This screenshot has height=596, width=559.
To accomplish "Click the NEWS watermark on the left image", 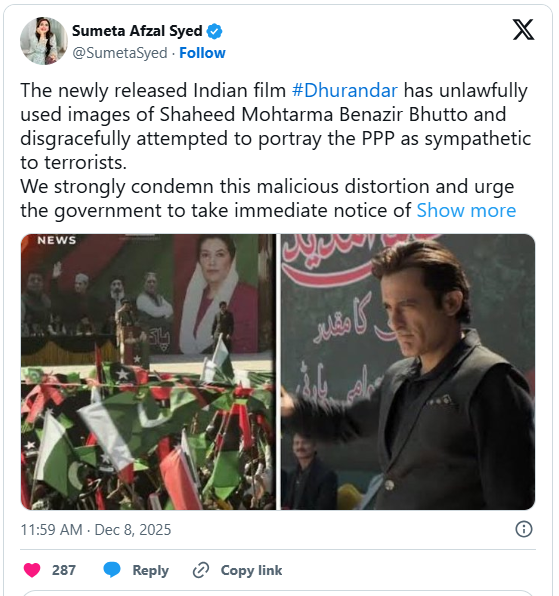I will 57,240.
